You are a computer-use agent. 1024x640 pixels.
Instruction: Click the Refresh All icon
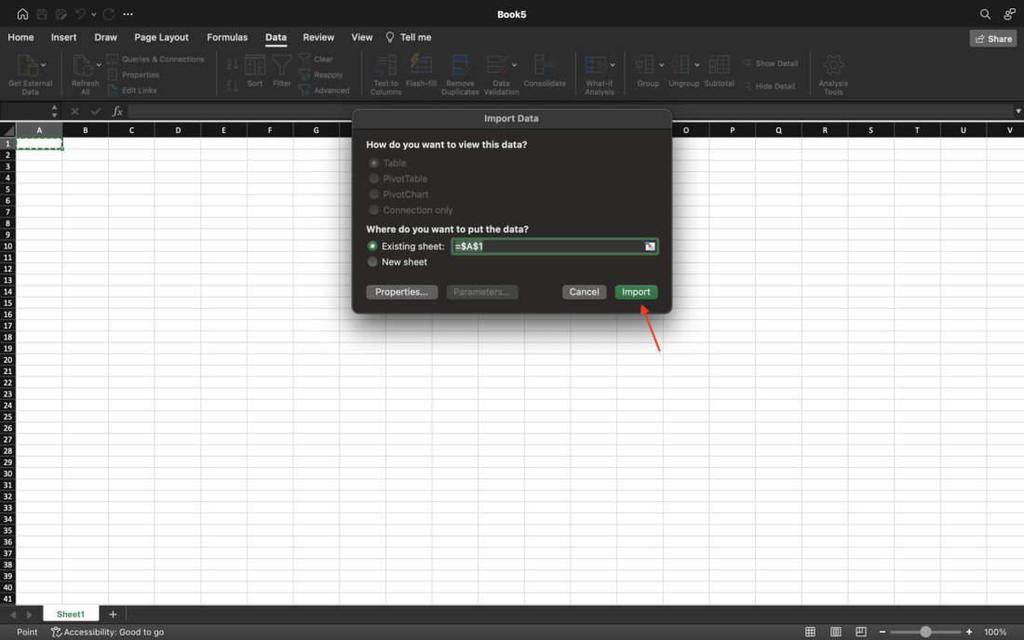[82, 66]
